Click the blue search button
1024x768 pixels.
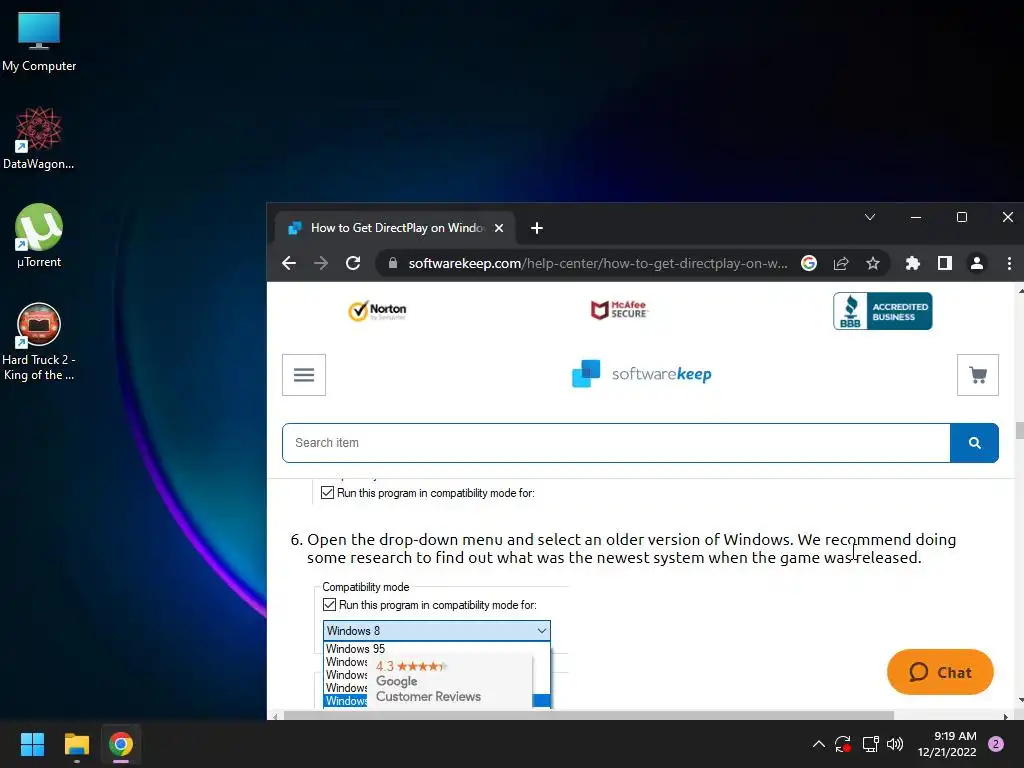tap(974, 443)
